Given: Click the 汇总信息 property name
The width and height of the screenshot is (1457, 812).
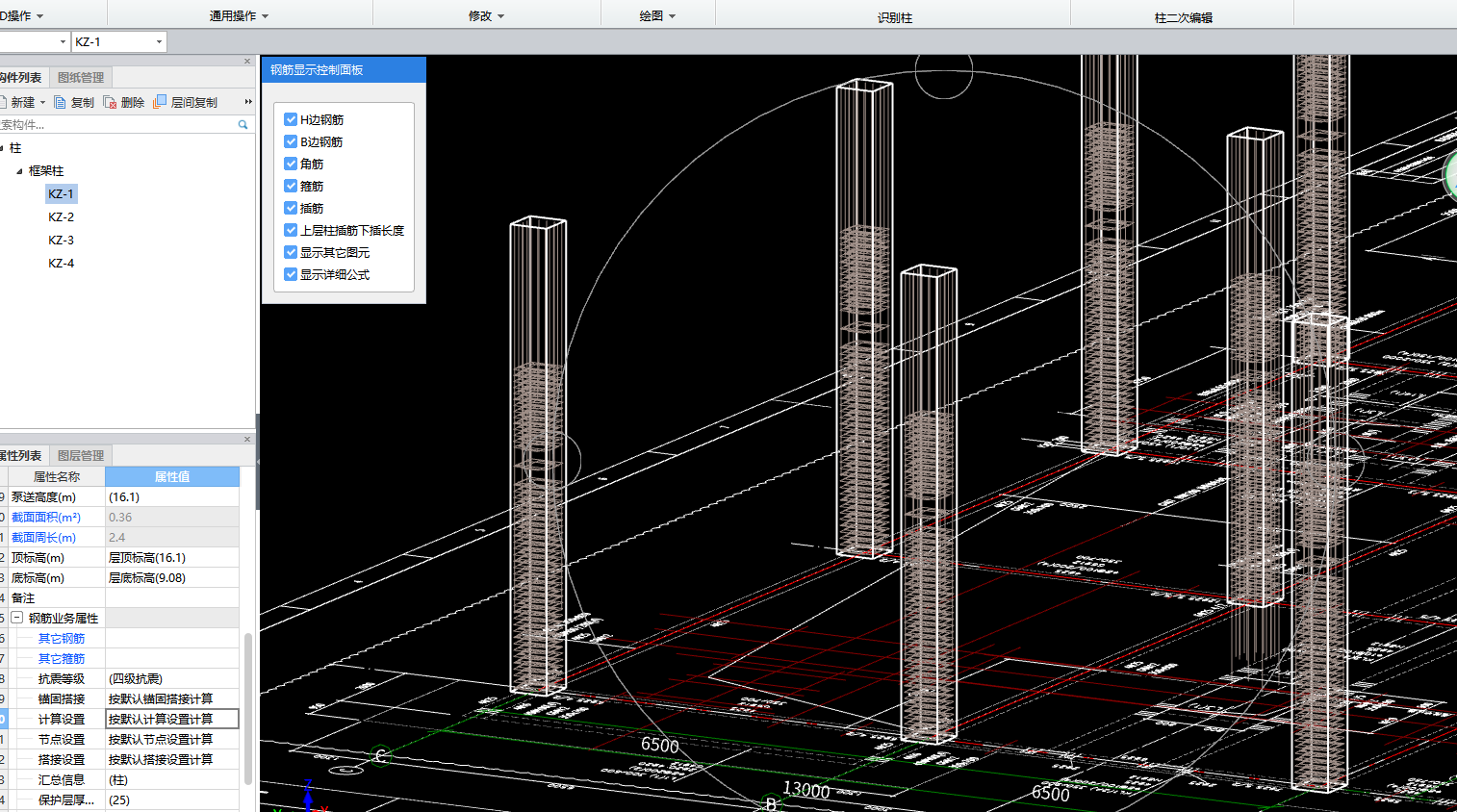Looking at the screenshot, I should coord(62,780).
